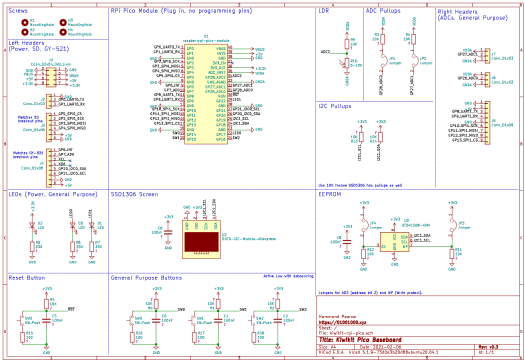
Task: Click the JP3 jumper in EEPROM section
Action: 452,224
